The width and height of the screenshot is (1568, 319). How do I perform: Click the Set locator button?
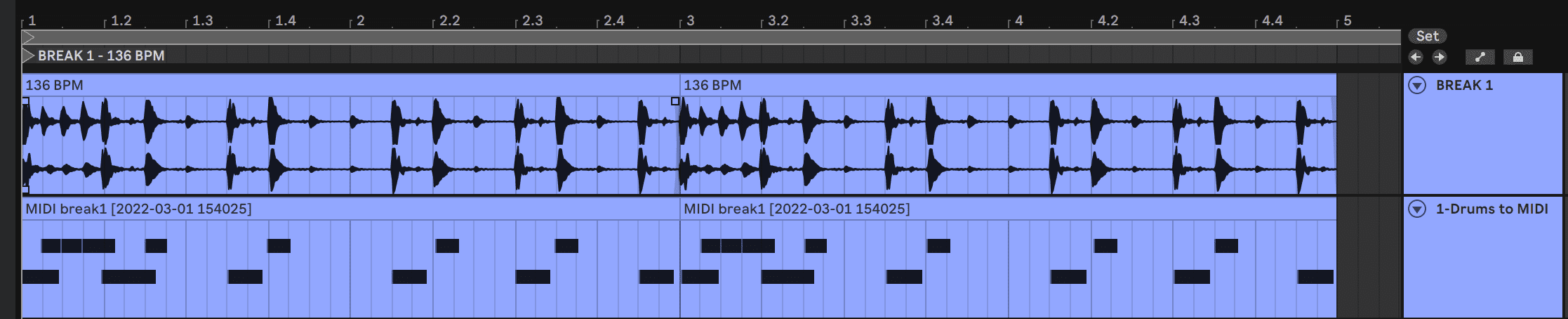click(1427, 36)
